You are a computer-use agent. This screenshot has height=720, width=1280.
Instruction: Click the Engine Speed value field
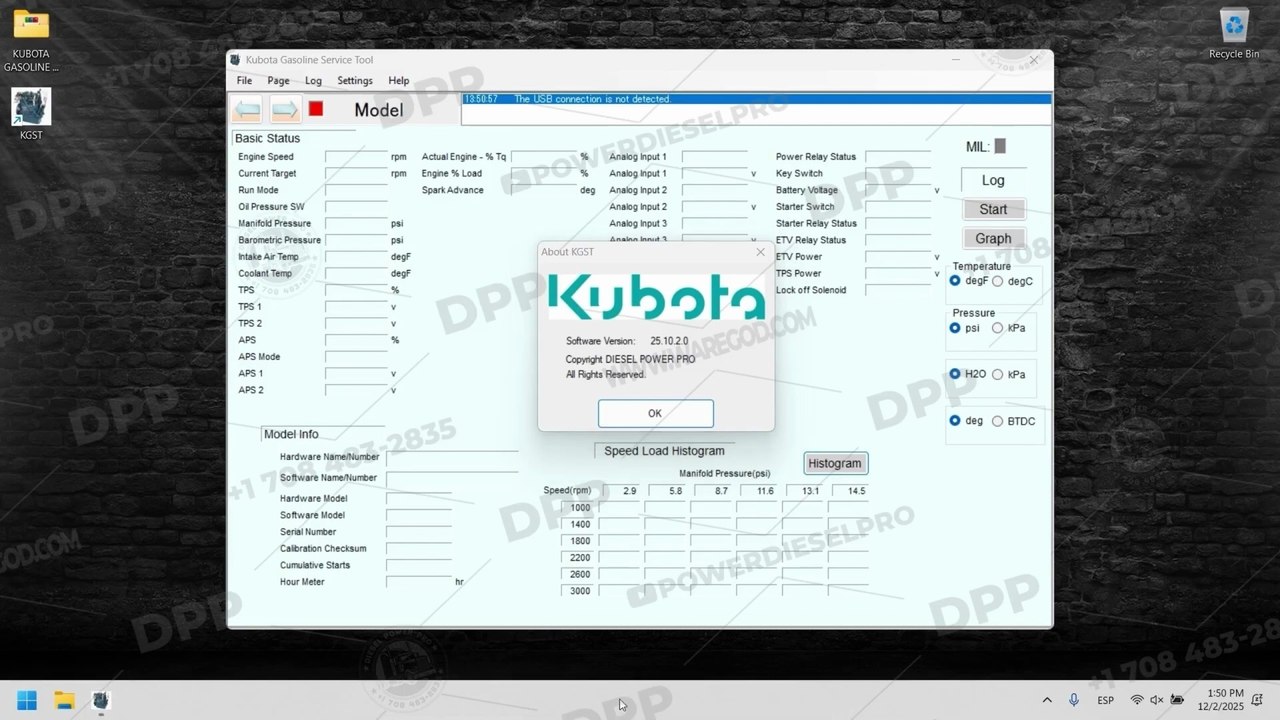tap(355, 157)
